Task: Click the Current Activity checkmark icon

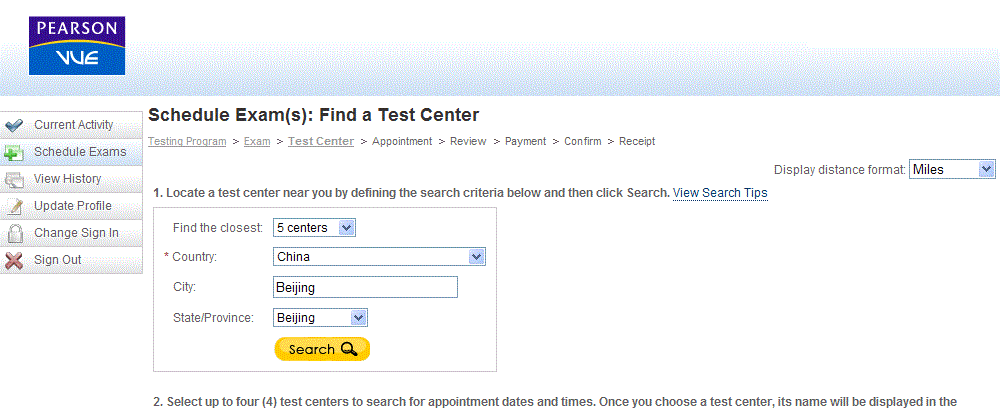Action: coord(13,125)
